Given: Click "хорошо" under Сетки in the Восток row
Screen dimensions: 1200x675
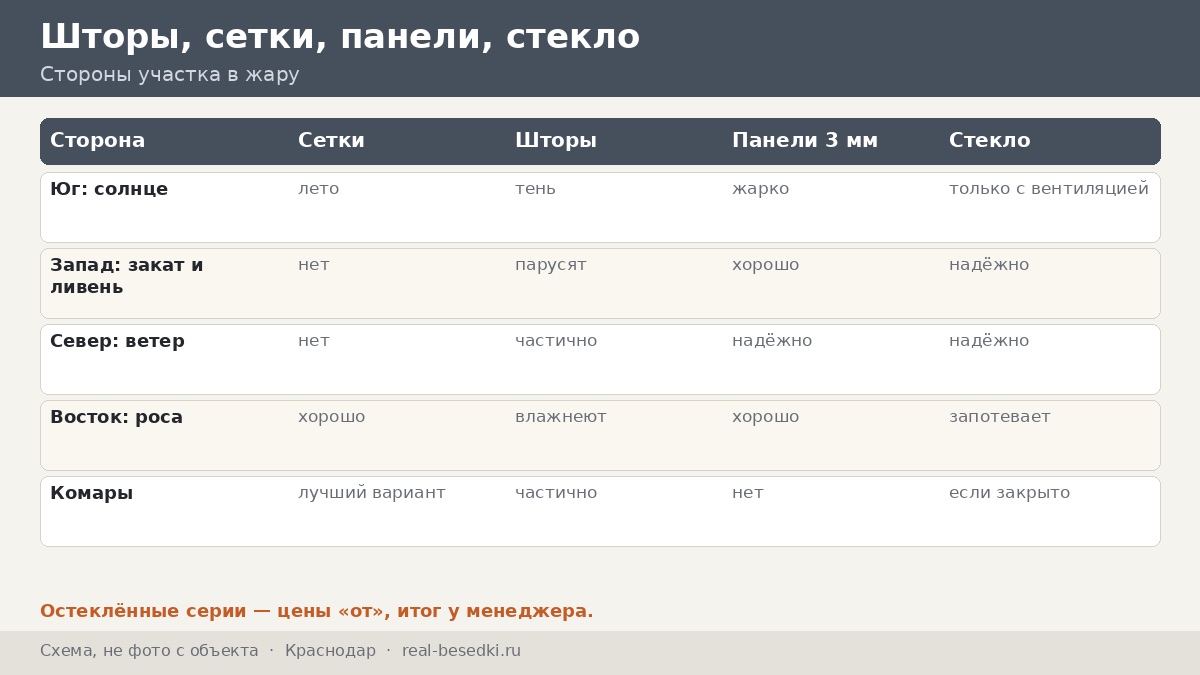Looking at the screenshot, I should tap(332, 417).
